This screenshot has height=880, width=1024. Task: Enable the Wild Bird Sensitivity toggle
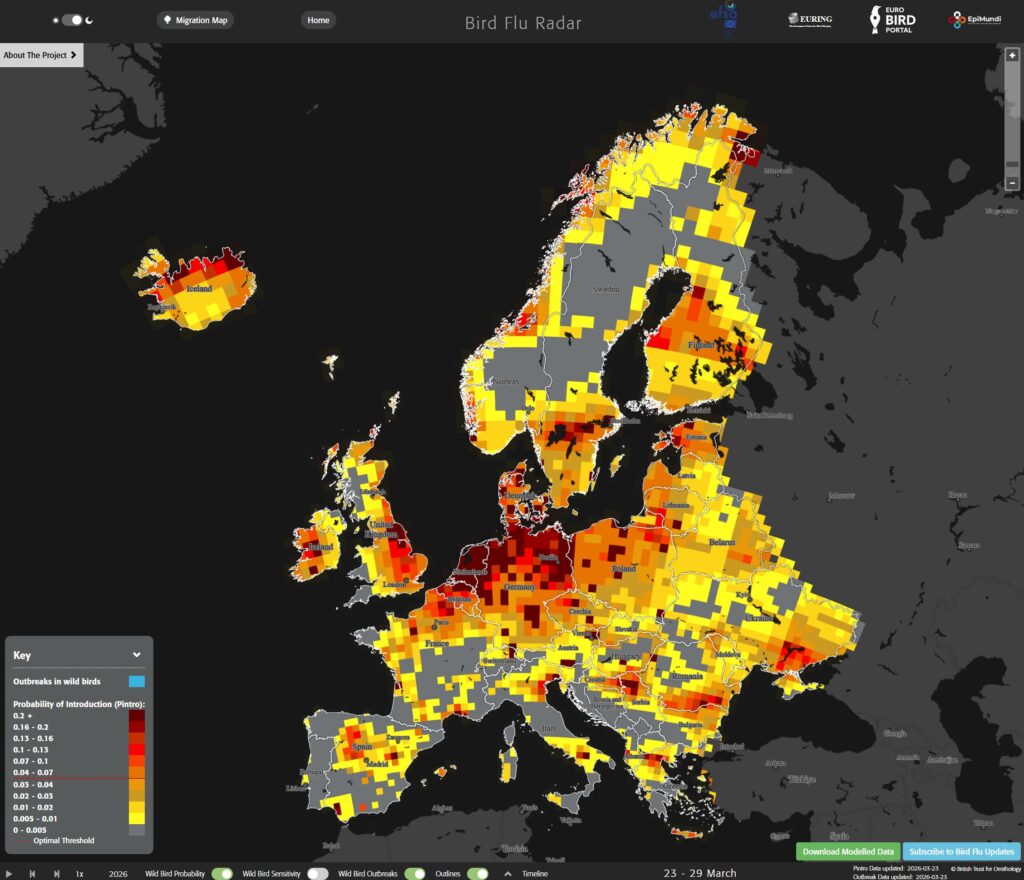click(318, 873)
